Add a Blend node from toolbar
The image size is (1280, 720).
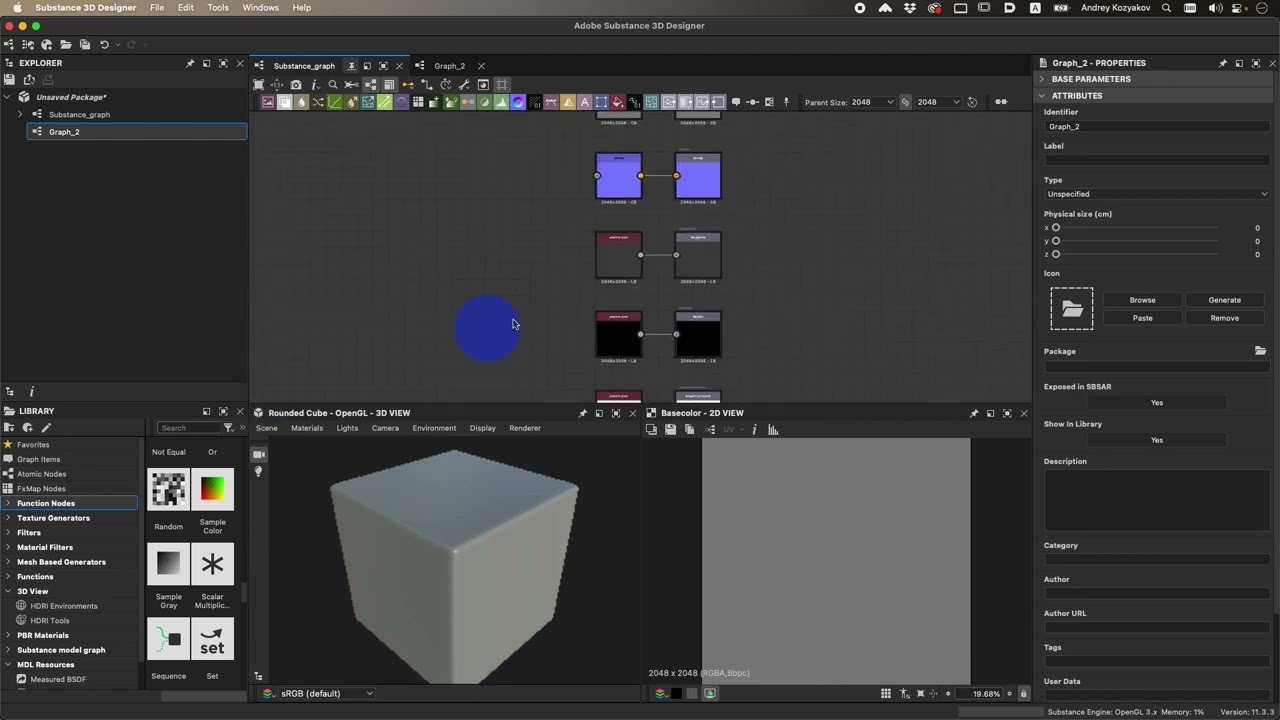[284, 102]
